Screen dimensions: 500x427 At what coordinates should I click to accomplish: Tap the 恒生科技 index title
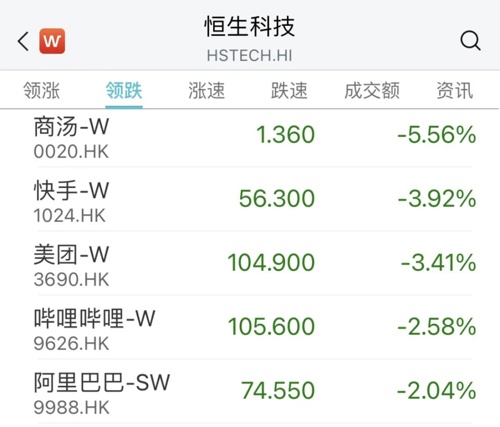tap(250, 26)
